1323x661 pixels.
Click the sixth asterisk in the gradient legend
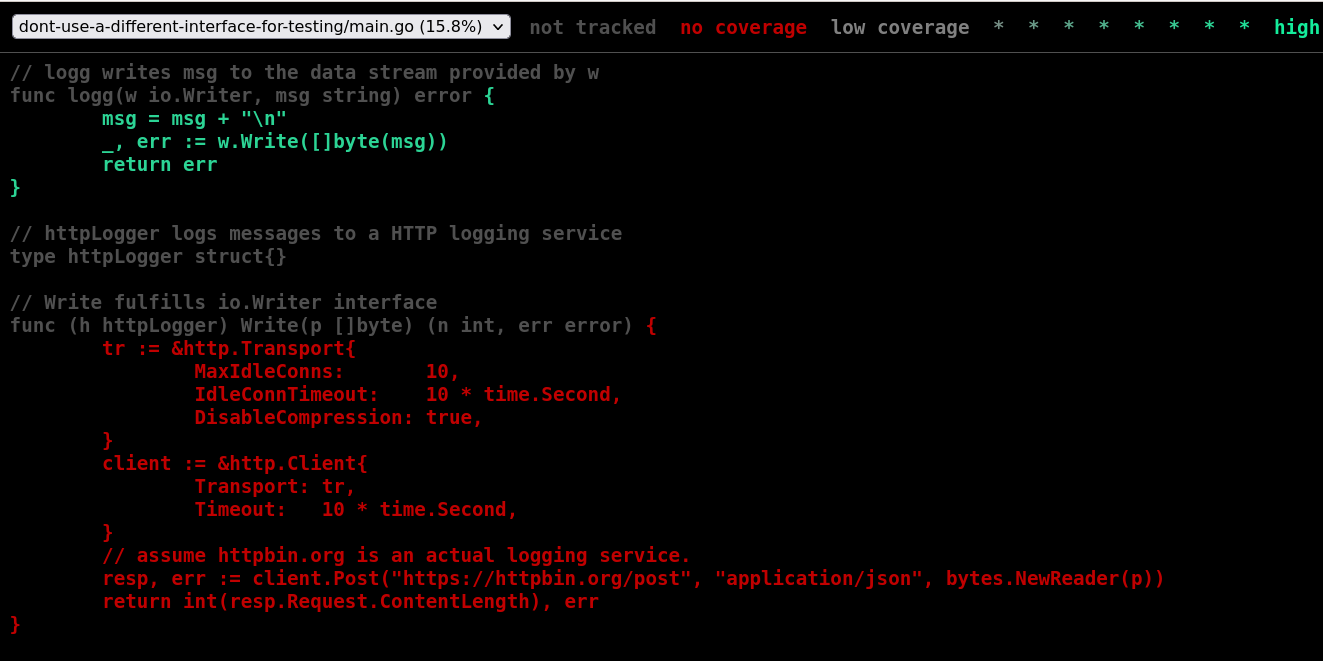coord(1174,27)
